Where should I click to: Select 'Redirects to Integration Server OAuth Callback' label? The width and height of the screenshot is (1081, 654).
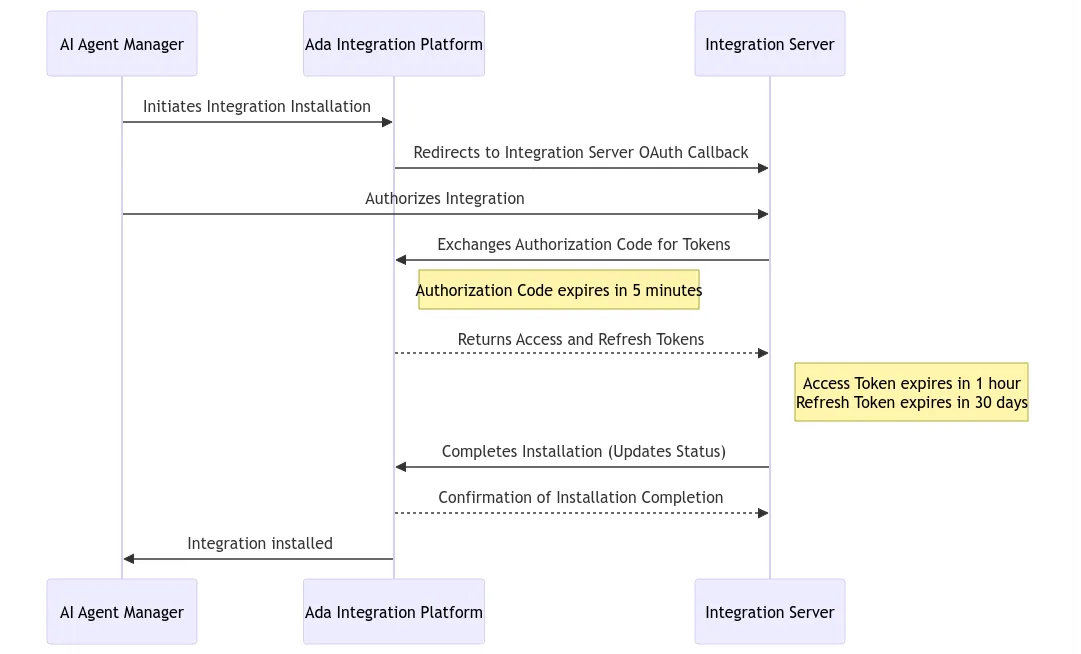580,152
